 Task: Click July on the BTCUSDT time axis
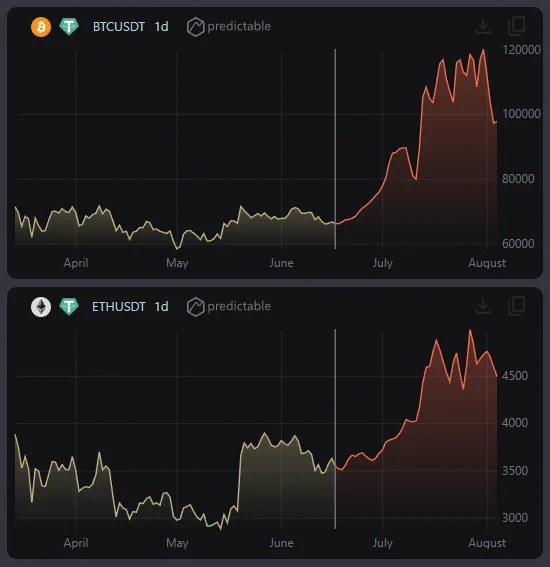click(x=383, y=263)
